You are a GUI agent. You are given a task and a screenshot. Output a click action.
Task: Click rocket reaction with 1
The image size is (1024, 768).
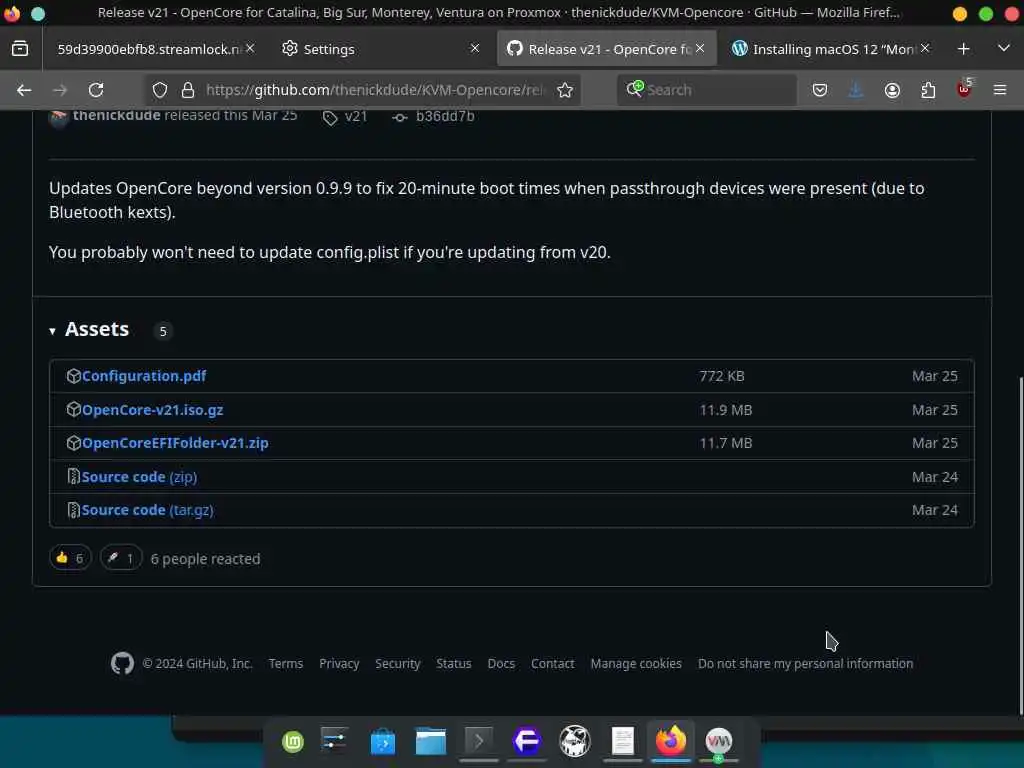click(x=121, y=558)
